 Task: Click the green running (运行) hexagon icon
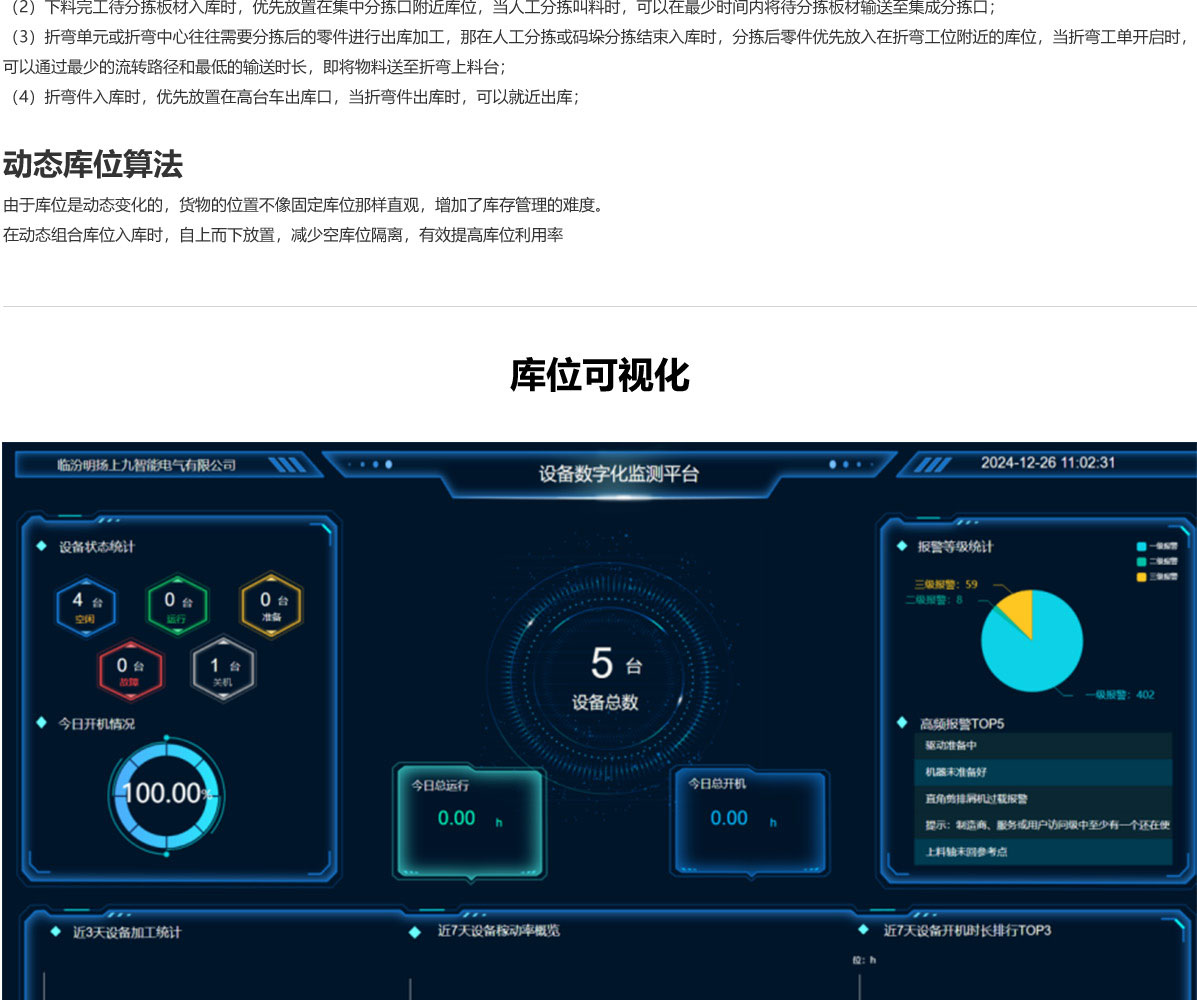177,606
